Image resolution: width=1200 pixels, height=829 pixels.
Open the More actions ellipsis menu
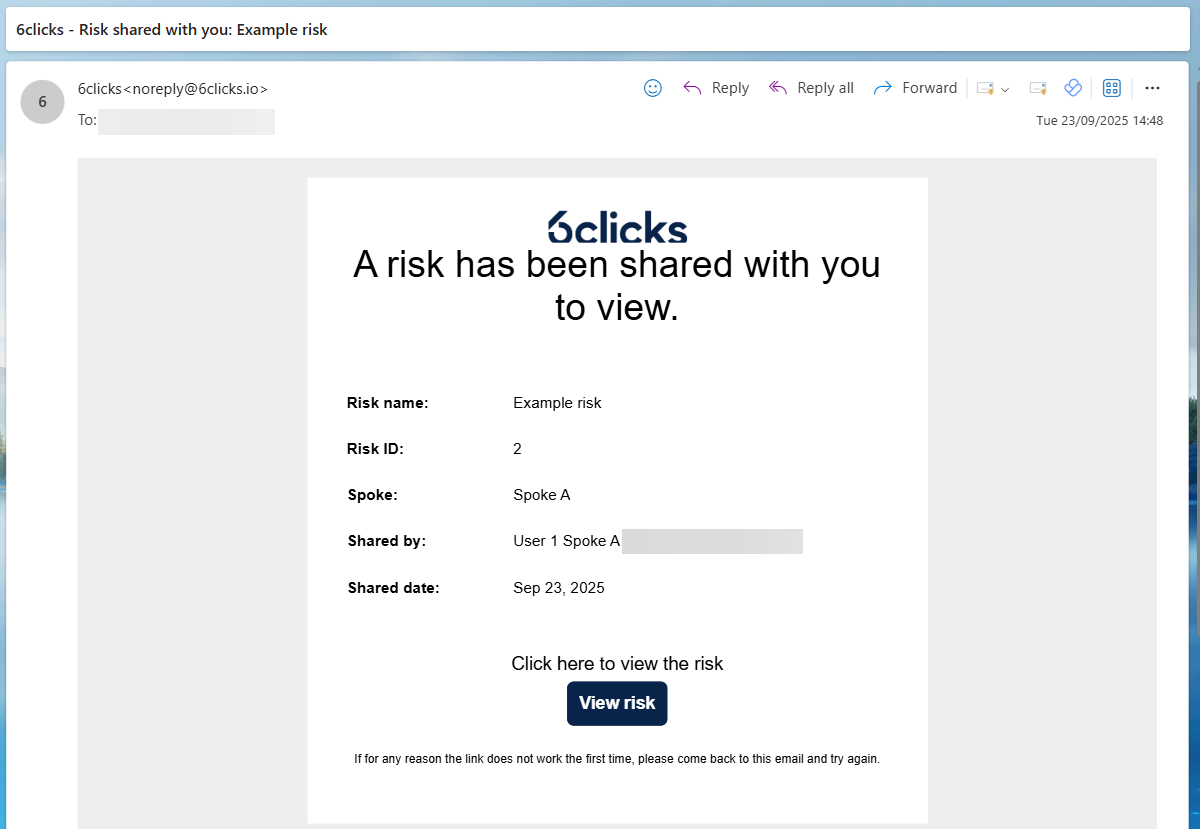1152,88
